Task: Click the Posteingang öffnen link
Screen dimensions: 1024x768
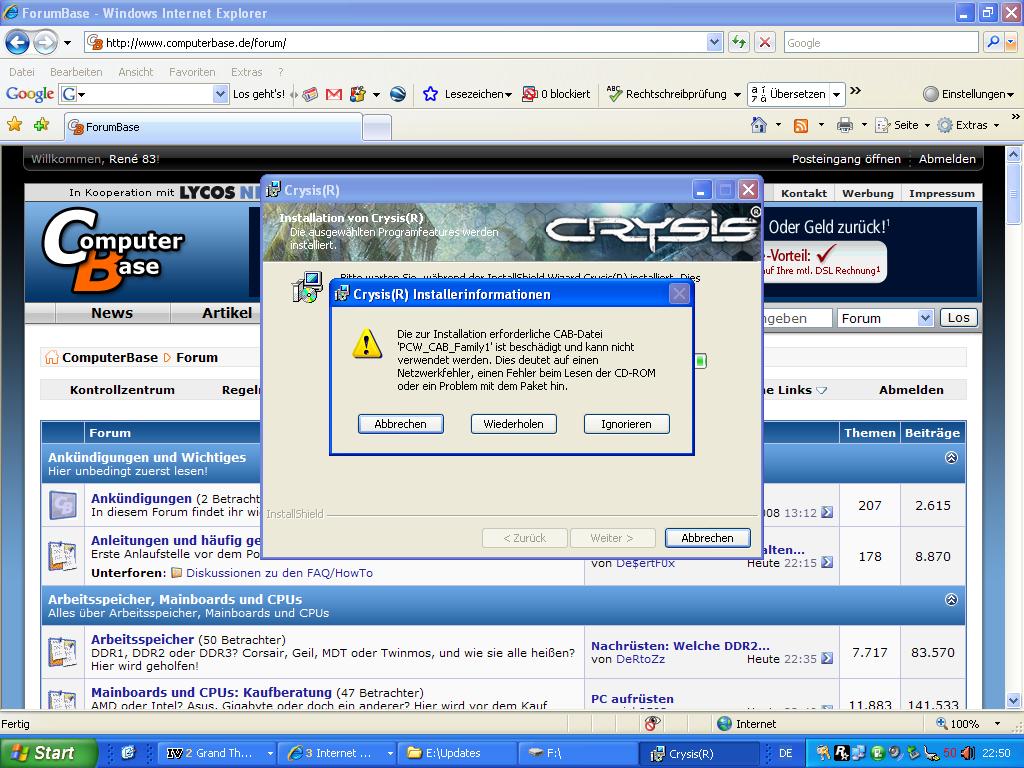Action: point(846,159)
